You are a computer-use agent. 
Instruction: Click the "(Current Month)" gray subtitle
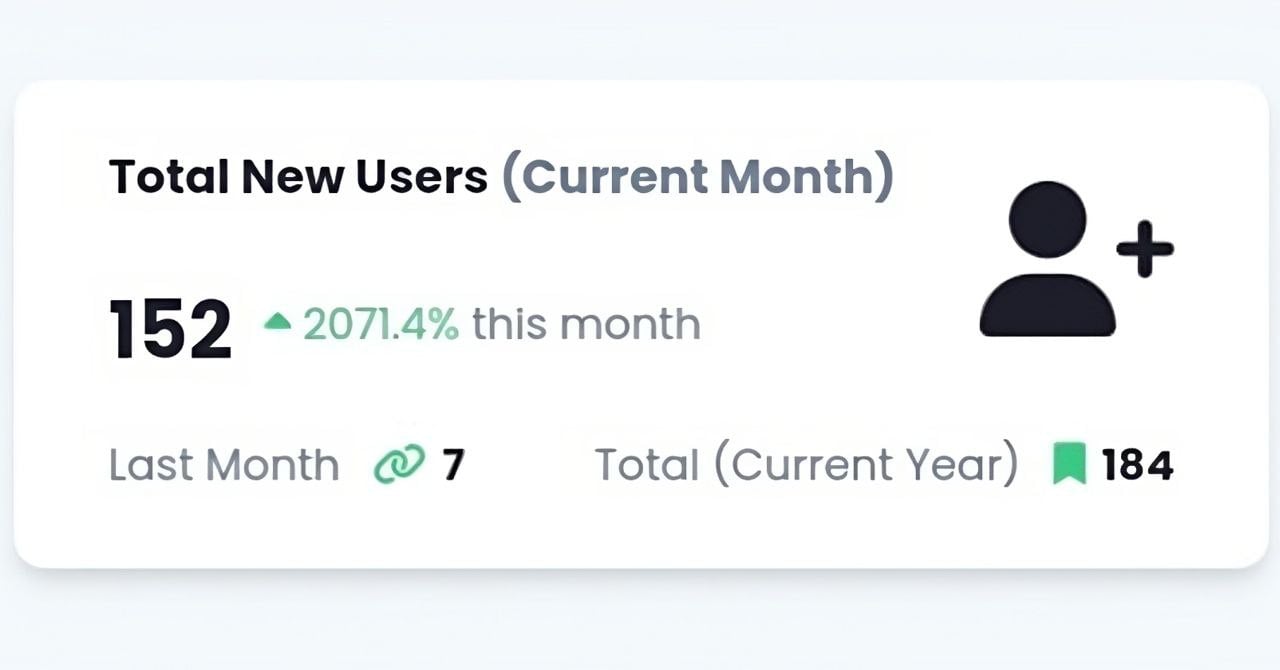pyautogui.click(x=697, y=177)
